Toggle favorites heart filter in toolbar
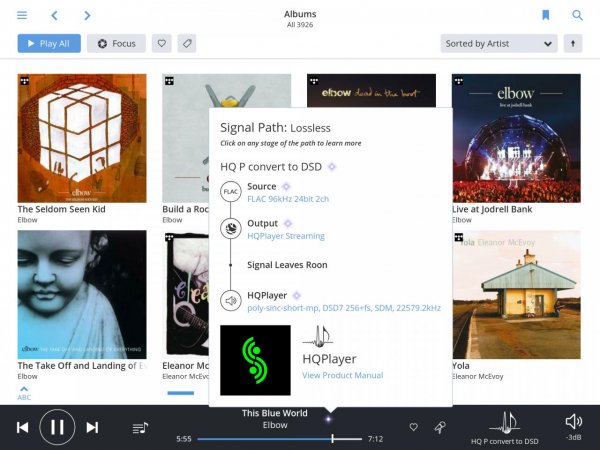Viewport: 600px width, 450px height. click(161, 44)
